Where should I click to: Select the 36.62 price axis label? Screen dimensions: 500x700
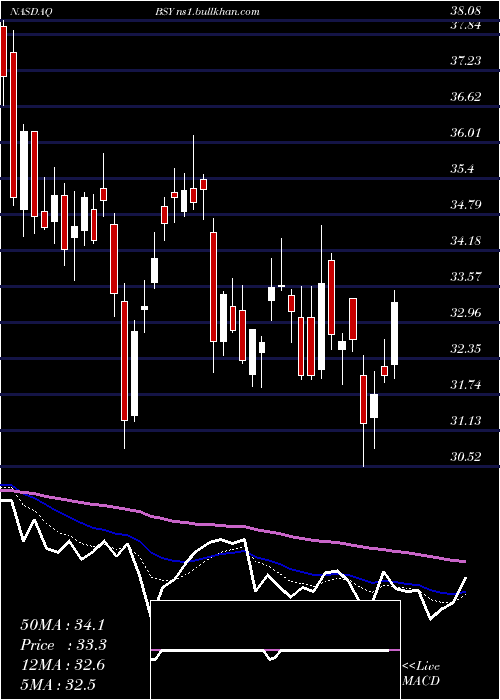465,97
